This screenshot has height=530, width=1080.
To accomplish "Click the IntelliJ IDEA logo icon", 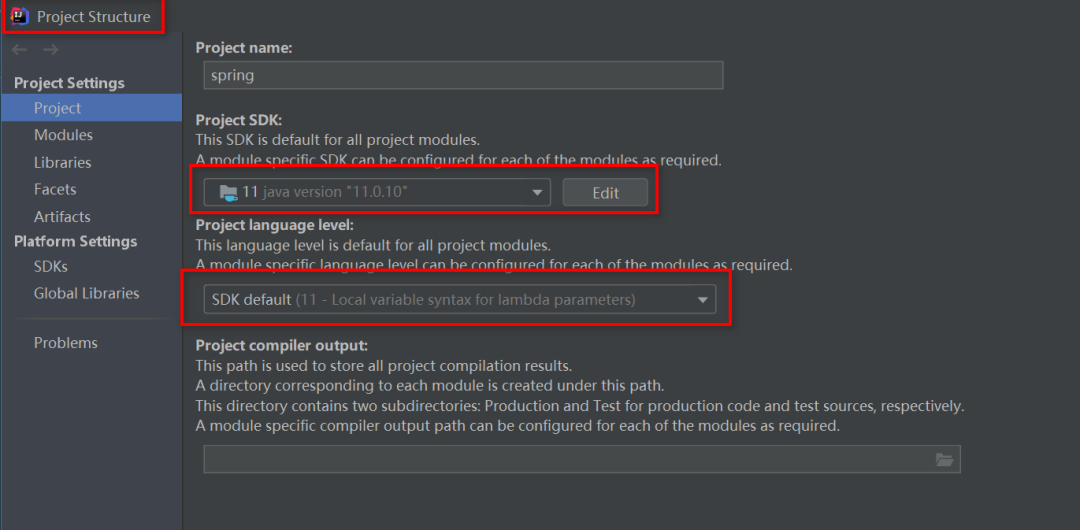I will tap(19, 16).
